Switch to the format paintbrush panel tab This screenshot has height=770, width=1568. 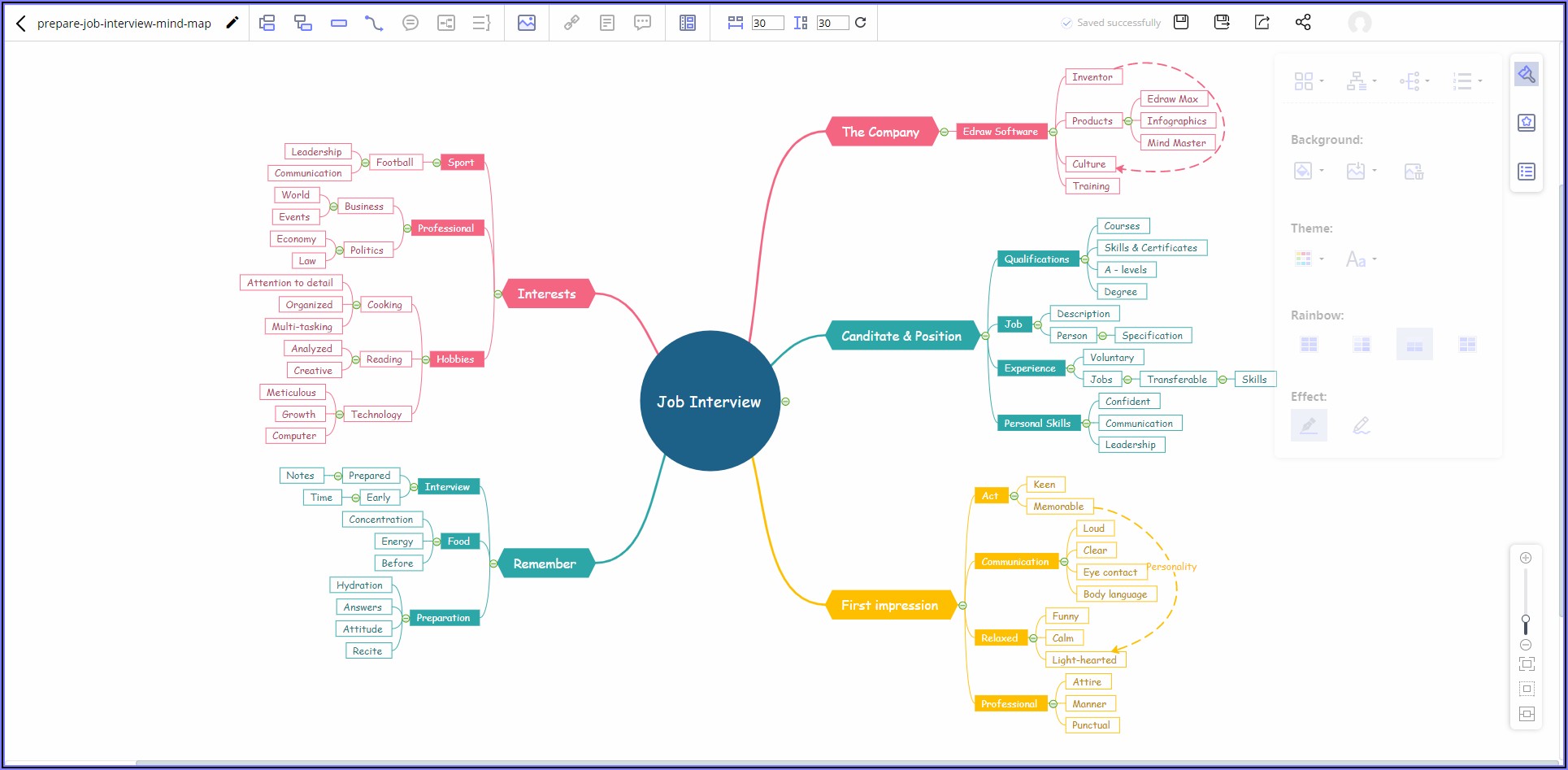click(x=1527, y=74)
